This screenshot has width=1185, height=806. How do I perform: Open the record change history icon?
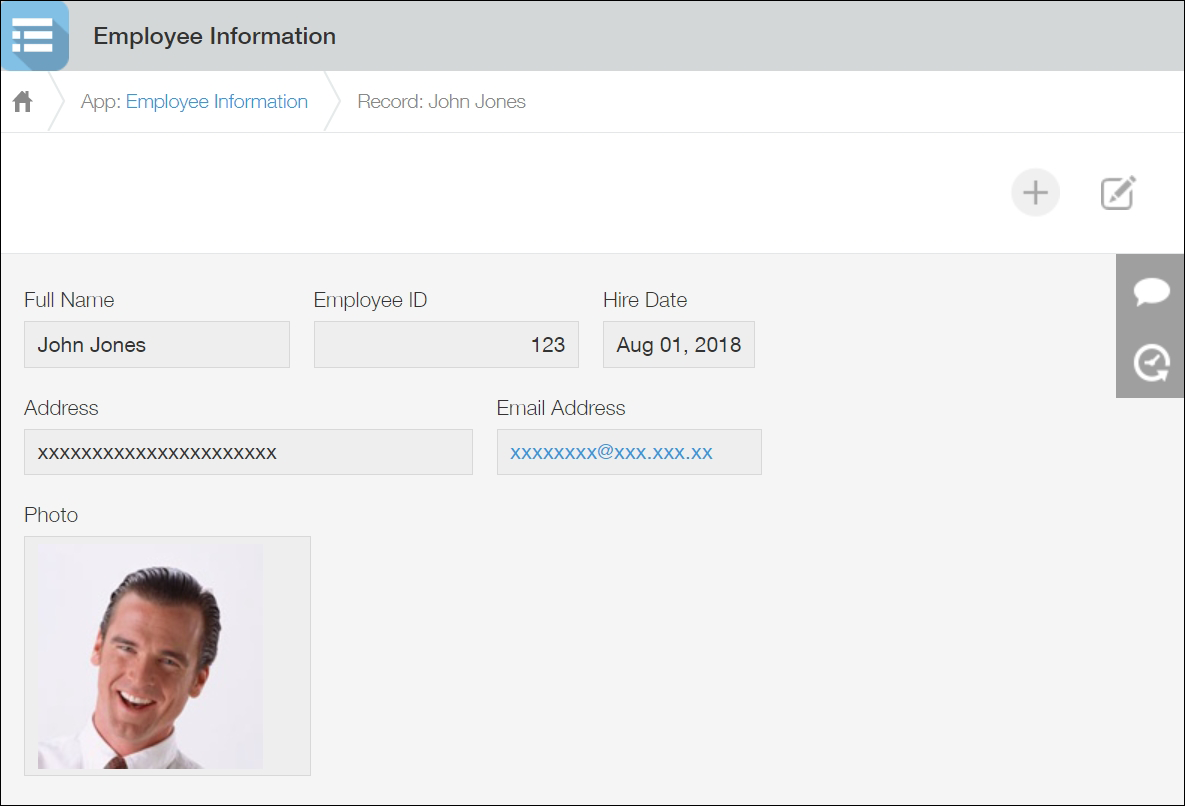pos(1150,363)
